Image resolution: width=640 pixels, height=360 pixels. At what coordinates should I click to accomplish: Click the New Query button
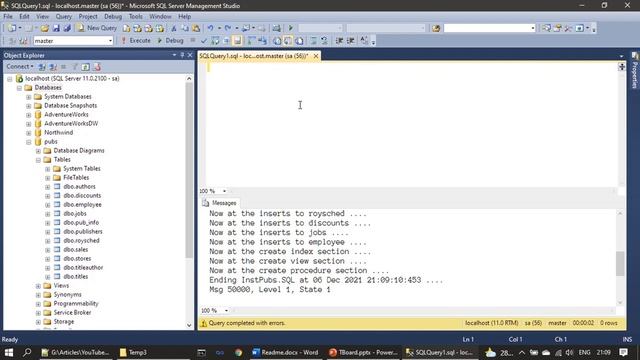point(97,28)
